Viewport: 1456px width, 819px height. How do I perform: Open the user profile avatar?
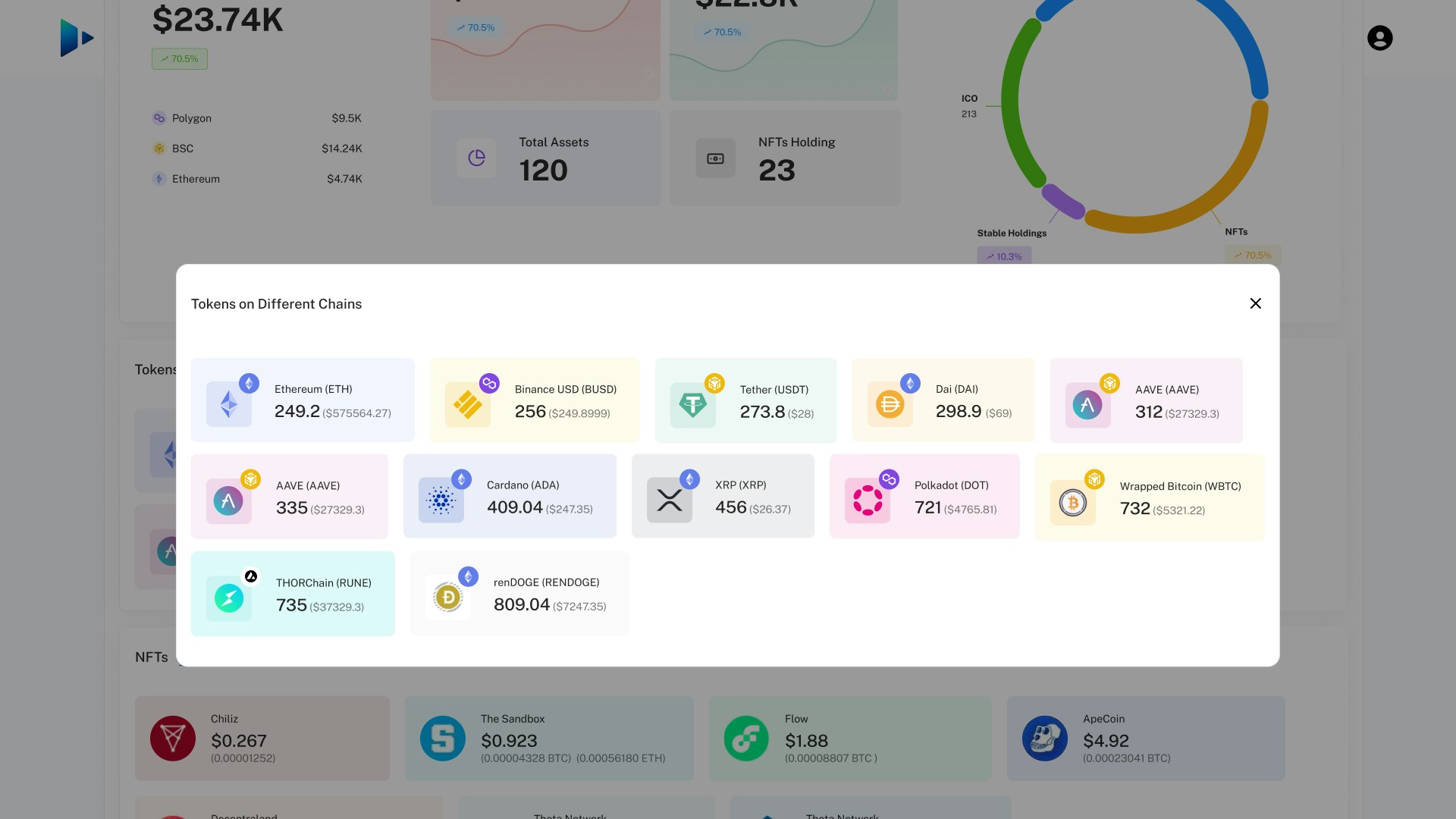[x=1380, y=38]
